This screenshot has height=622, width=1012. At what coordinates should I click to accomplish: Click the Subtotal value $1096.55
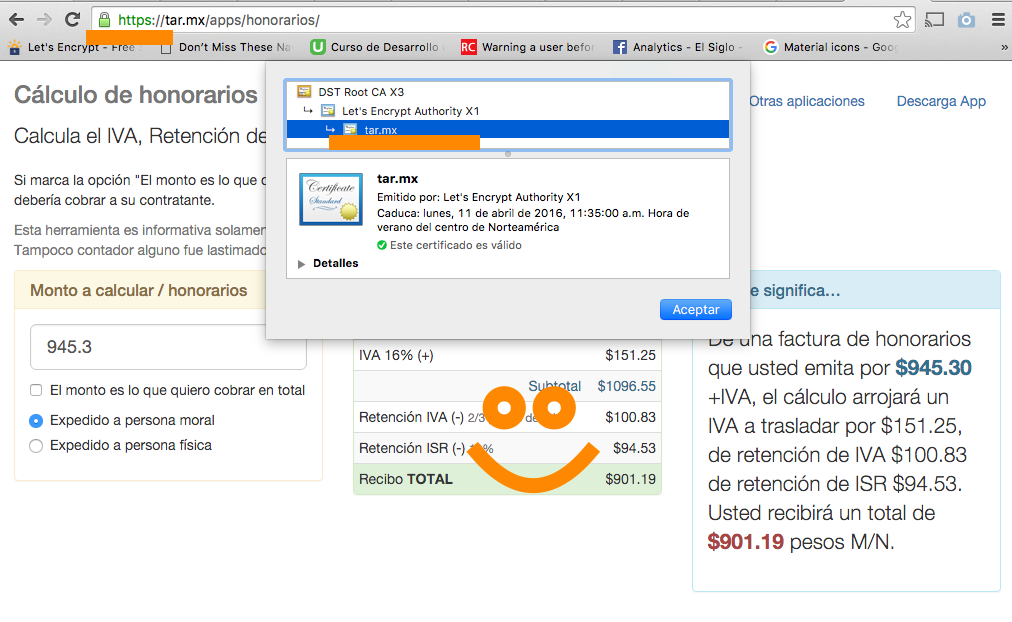coord(627,386)
